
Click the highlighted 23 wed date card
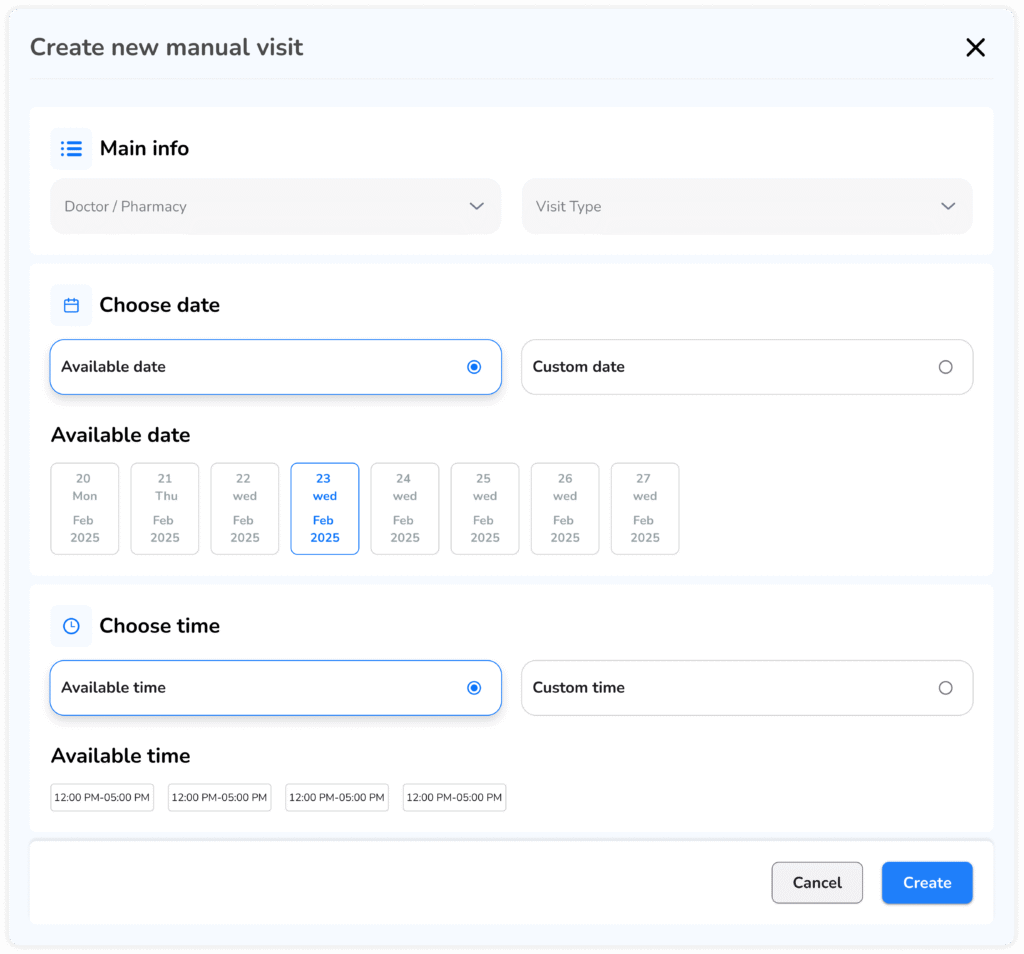[x=325, y=508]
